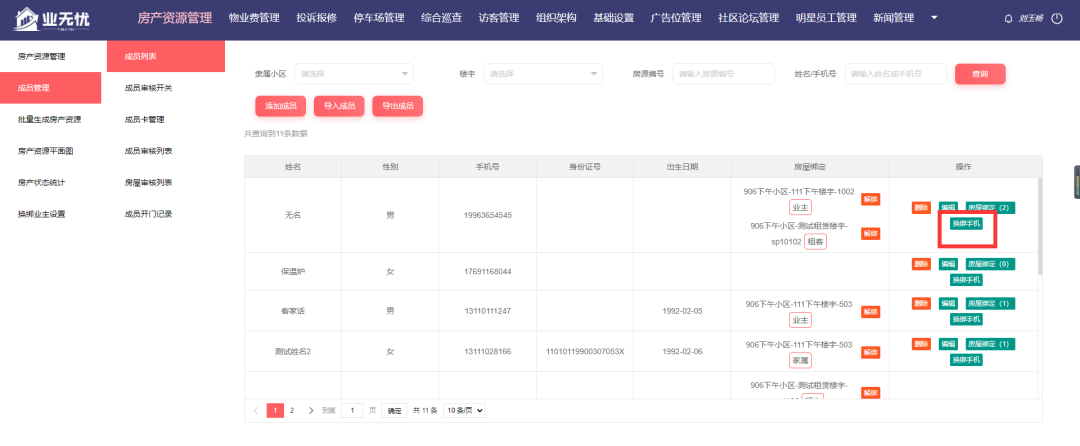Open 基础设置 in the top menu
Image resolution: width=1080 pixels, height=446 pixels.
(x=613, y=19)
